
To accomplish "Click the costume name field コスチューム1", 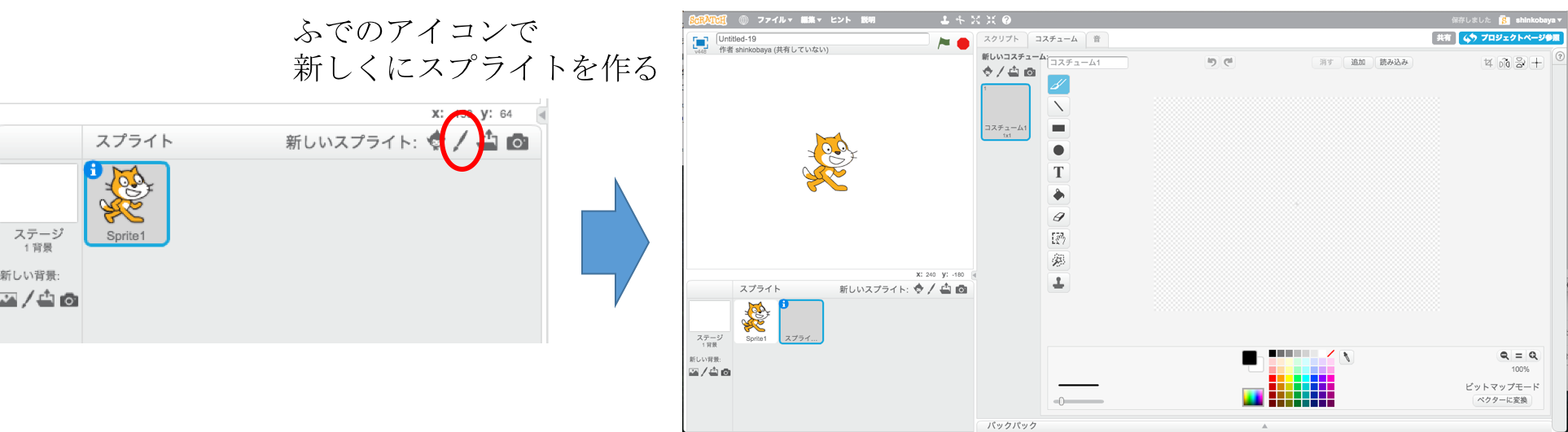I will click(x=1088, y=63).
